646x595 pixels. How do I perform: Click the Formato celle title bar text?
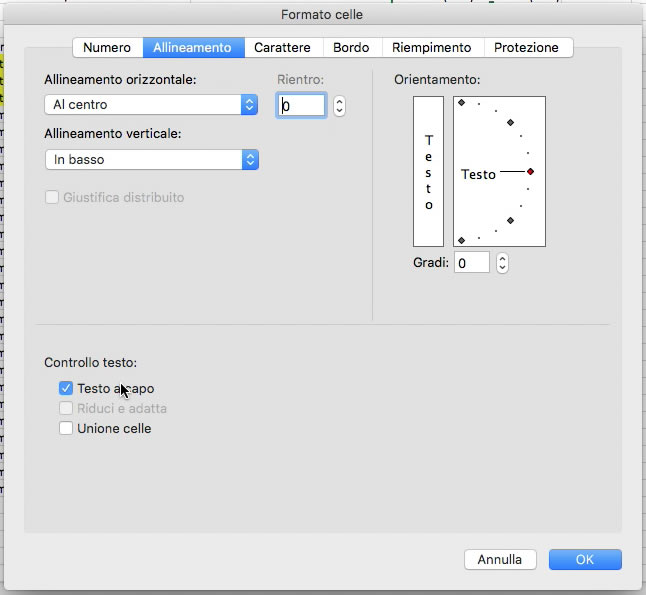click(322, 15)
